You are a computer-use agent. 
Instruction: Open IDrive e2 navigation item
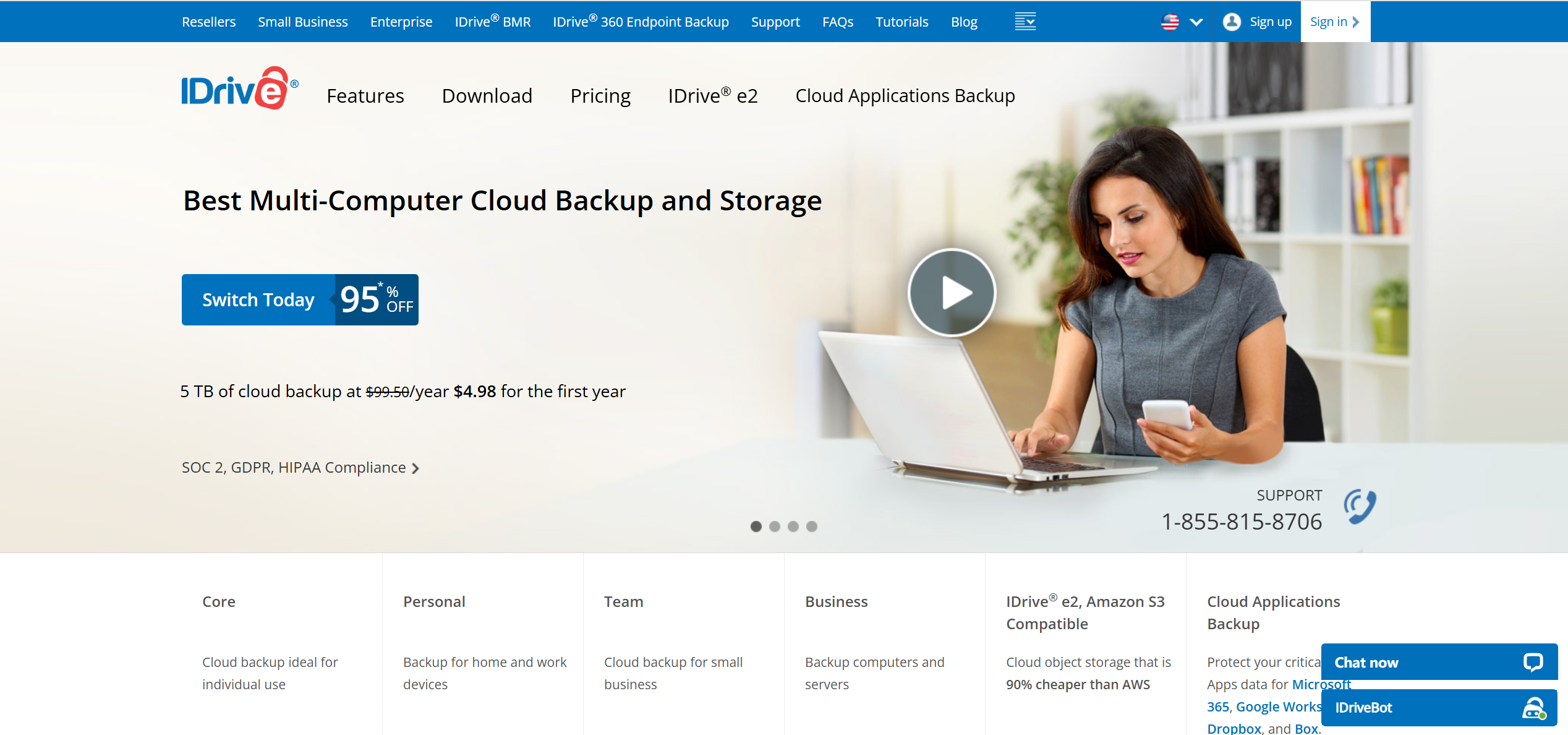(x=713, y=96)
